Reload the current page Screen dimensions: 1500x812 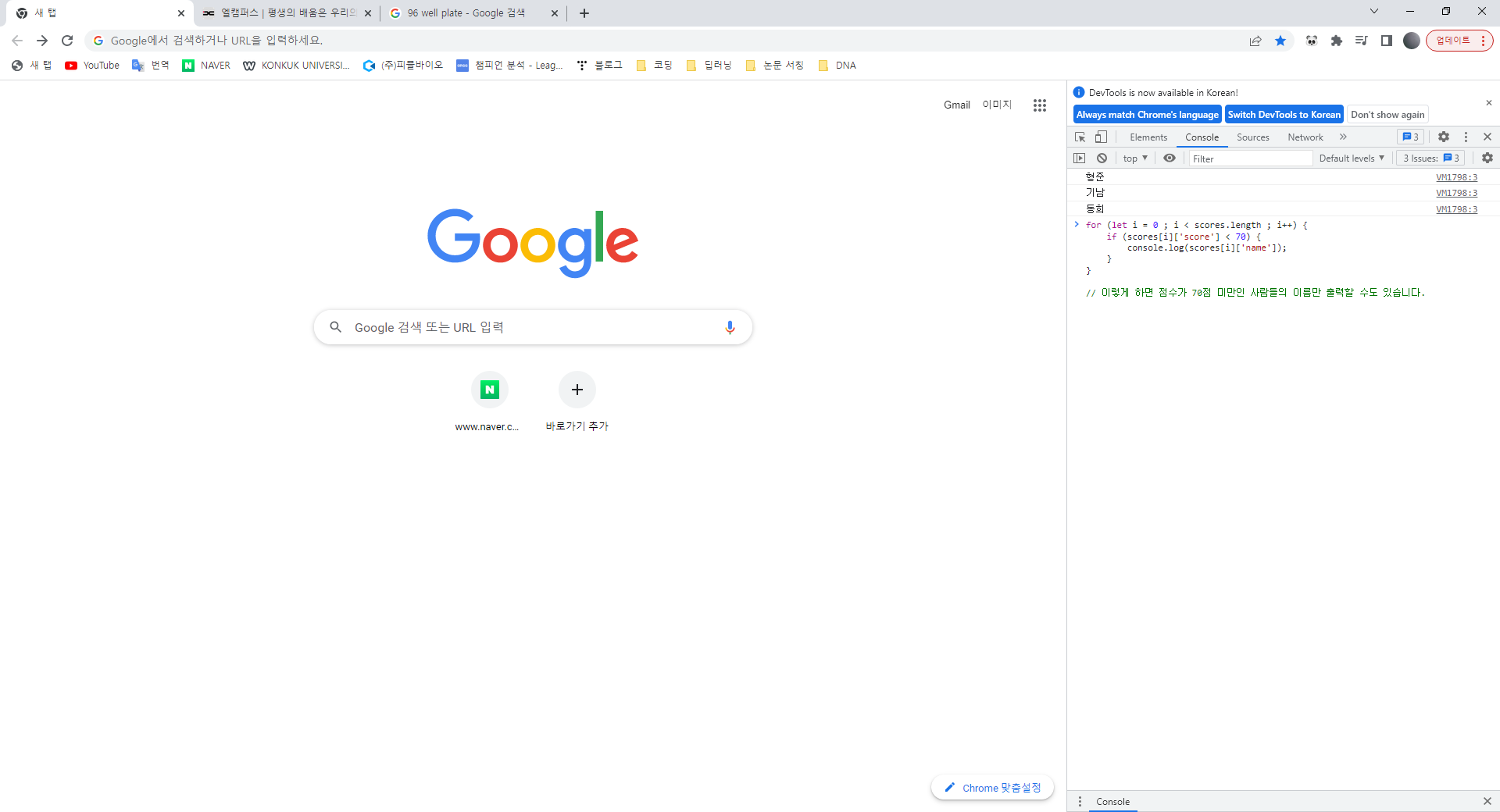tap(67, 41)
